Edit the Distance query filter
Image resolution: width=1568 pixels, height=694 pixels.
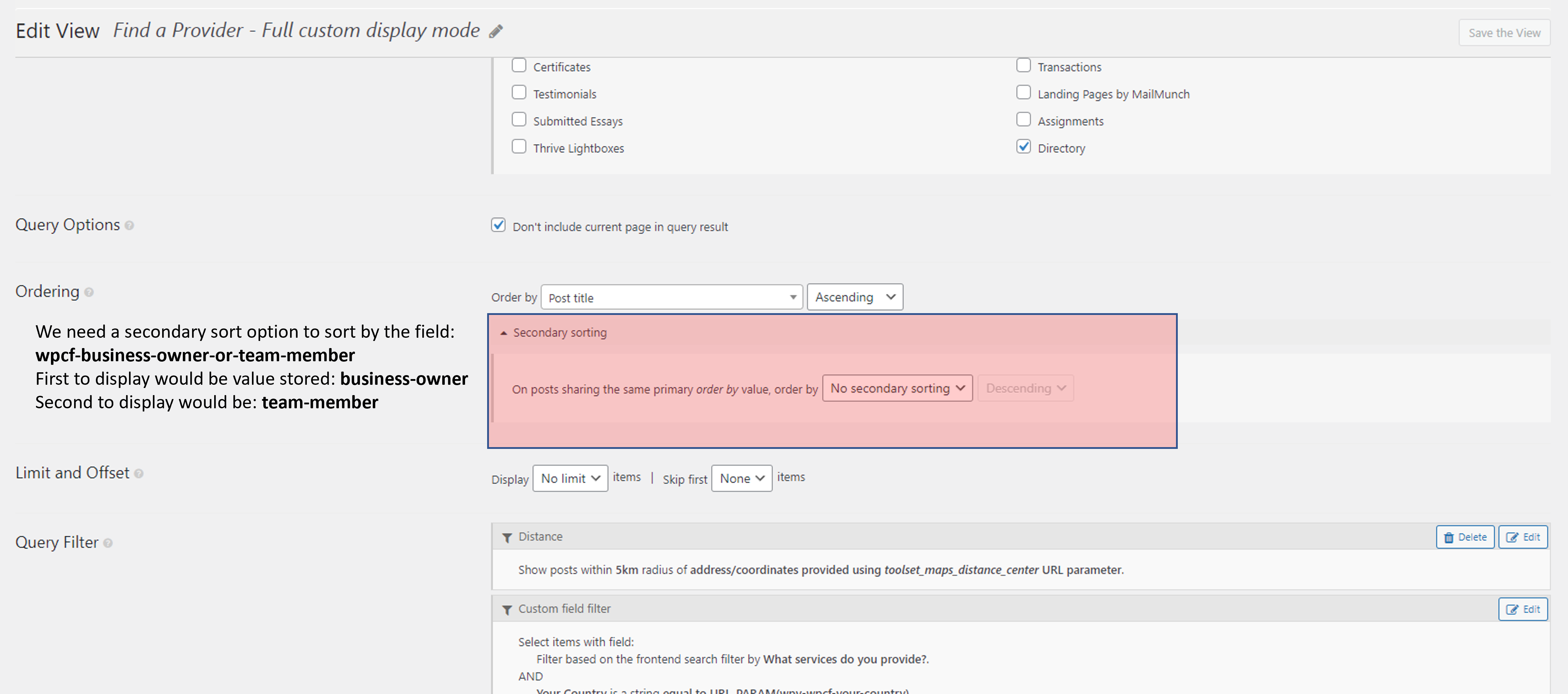coord(1522,537)
